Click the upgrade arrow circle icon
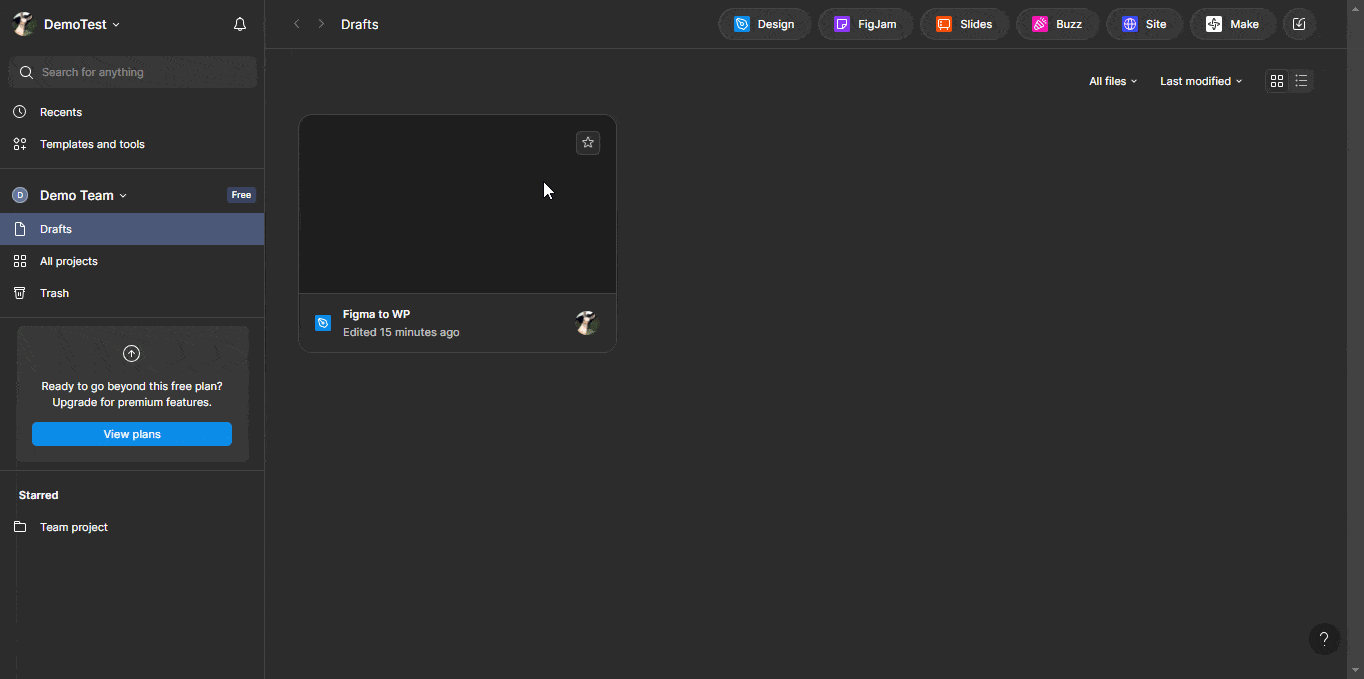1364x679 pixels. tap(131, 354)
